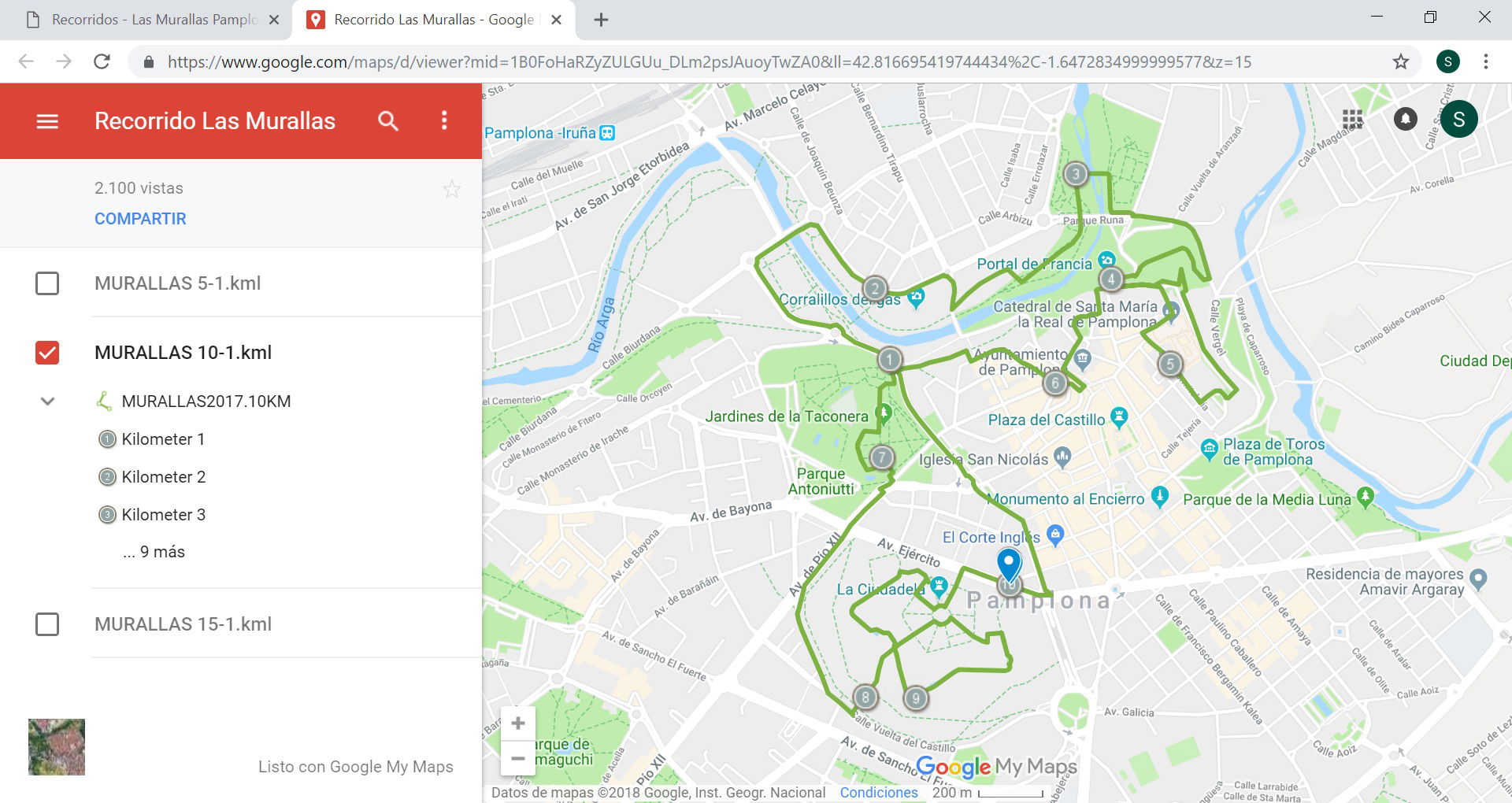
Task: Select kilometer marker 4 near Portal de Francia
Action: coord(1111,279)
